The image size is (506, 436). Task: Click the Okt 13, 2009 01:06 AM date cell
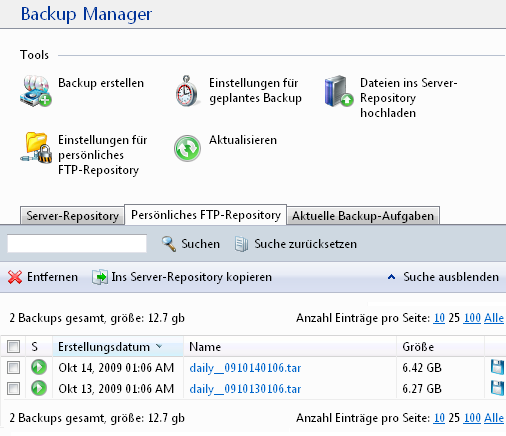(116, 389)
